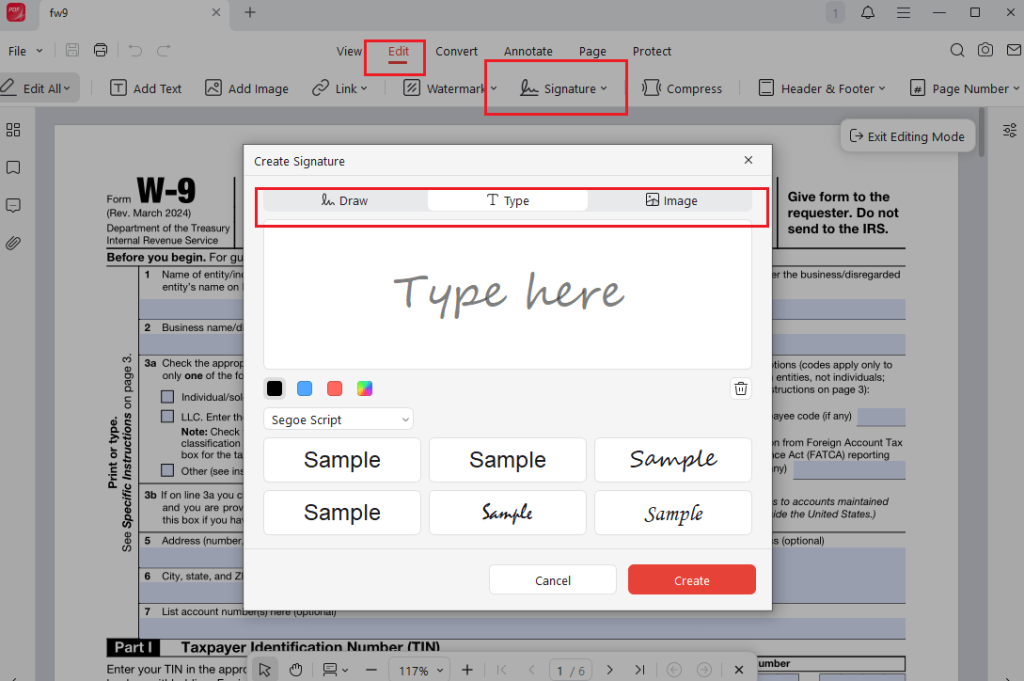This screenshot has height=681, width=1024.
Task: Expand the Header & Footer dropdown
Action: pos(882,89)
